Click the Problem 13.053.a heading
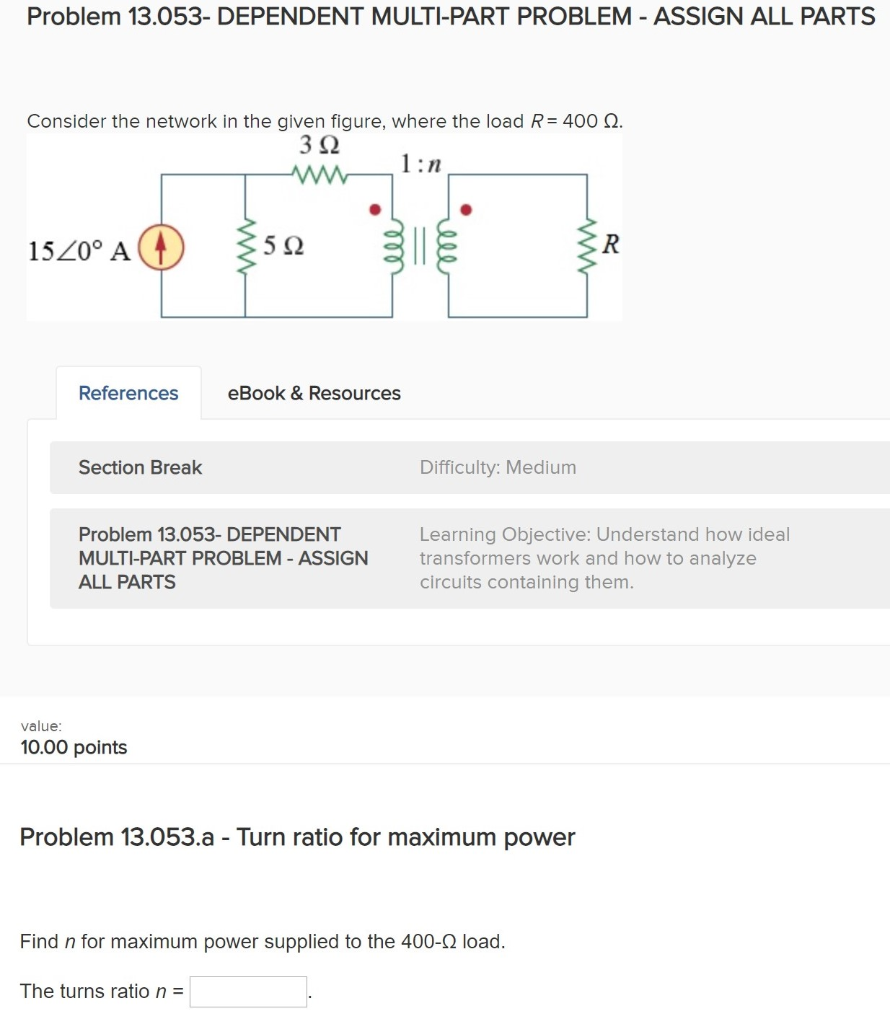 (297, 837)
